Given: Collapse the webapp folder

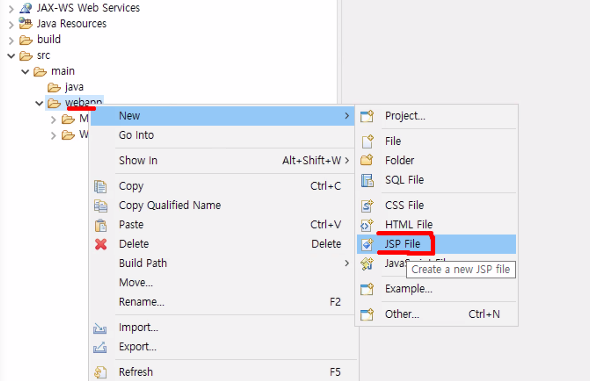Looking at the screenshot, I should pyautogui.click(x=39, y=103).
